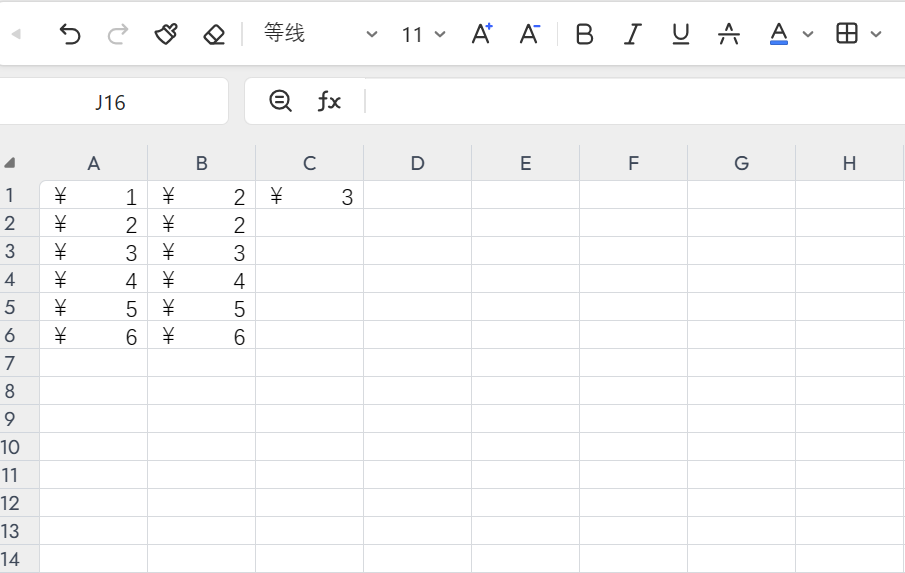Expand the borders options arrow
Image resolution: width=905 pixels, height=573 pixels.
(876, 34)
